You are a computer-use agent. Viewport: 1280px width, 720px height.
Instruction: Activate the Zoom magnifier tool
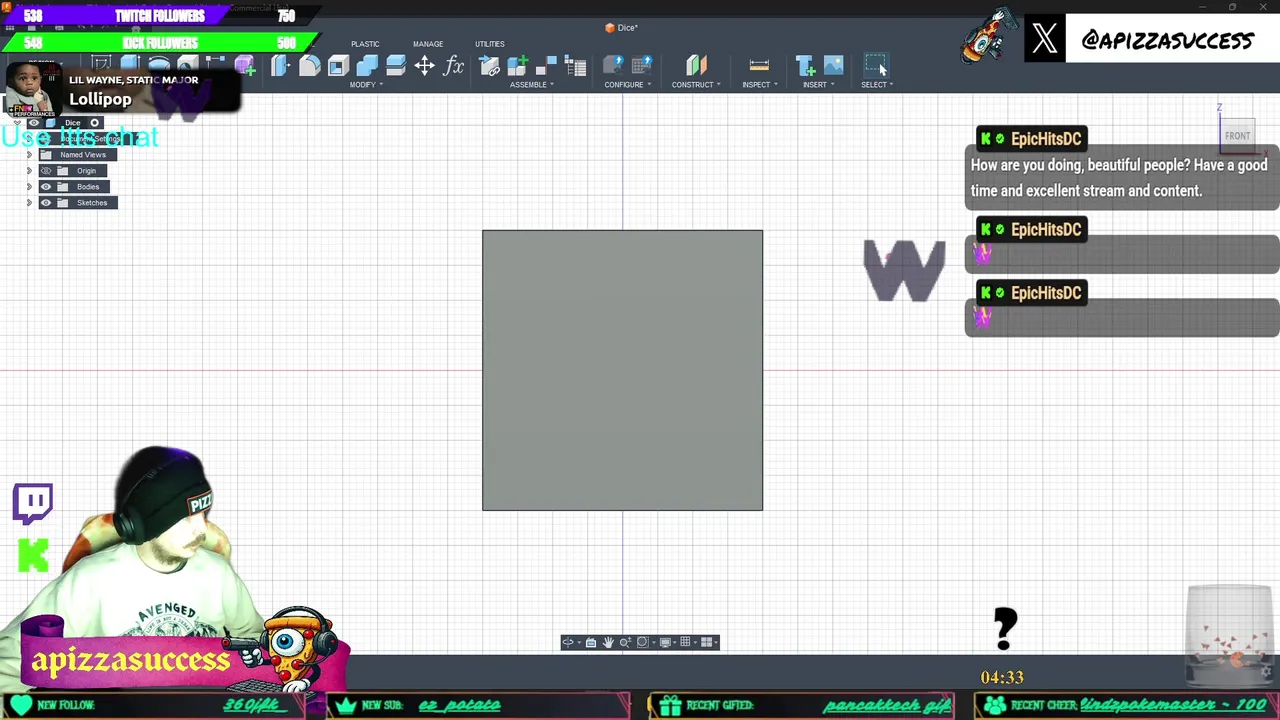625,642
